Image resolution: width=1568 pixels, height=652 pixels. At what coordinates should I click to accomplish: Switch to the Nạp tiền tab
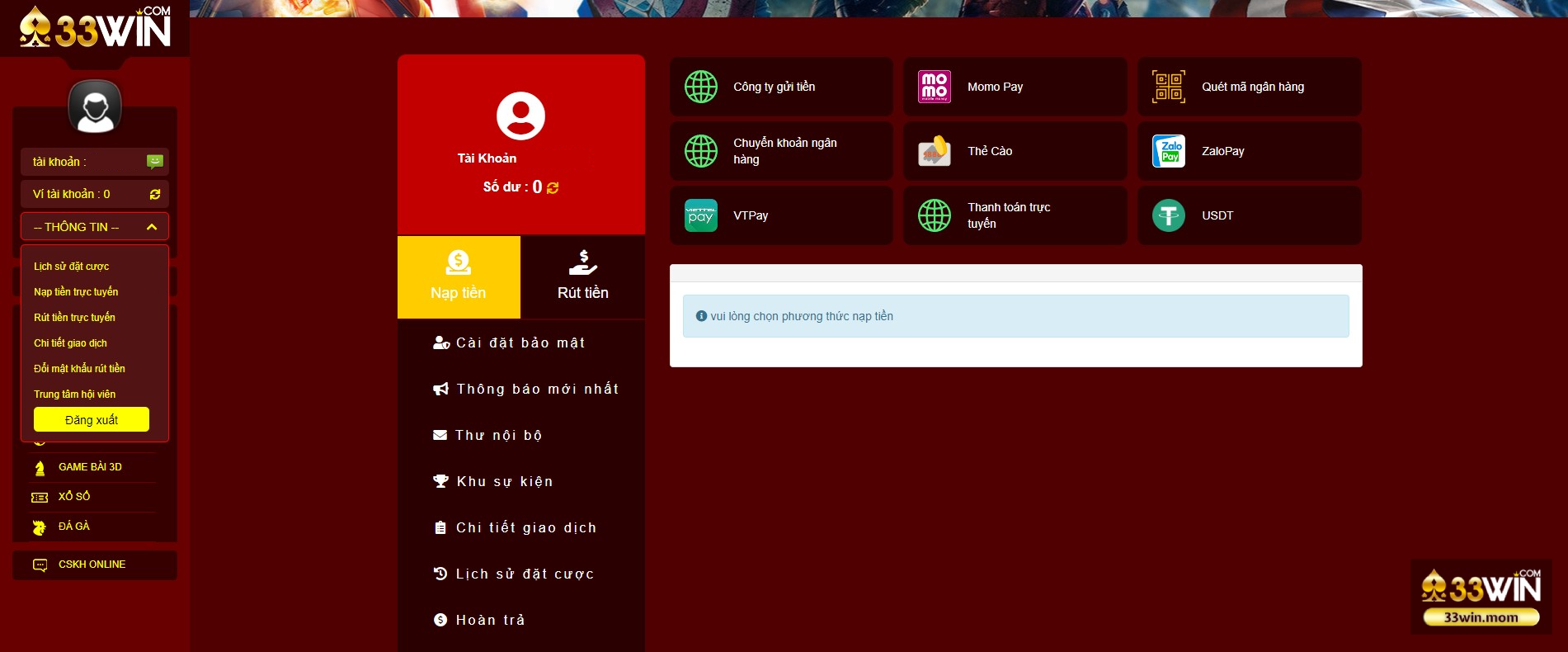click(x=459, y=277)
